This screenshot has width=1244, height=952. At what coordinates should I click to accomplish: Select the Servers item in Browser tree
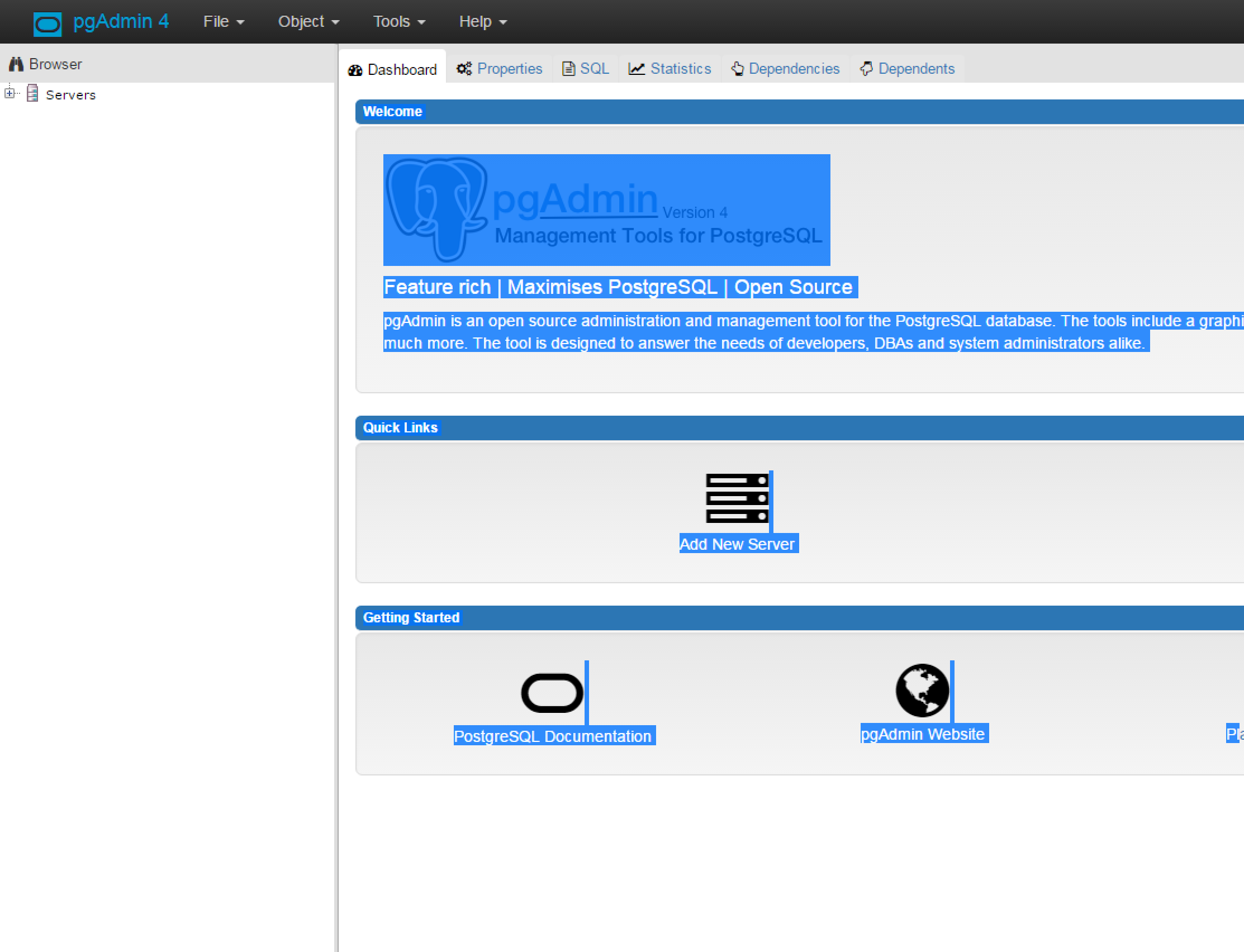click(x=70, y=94)
